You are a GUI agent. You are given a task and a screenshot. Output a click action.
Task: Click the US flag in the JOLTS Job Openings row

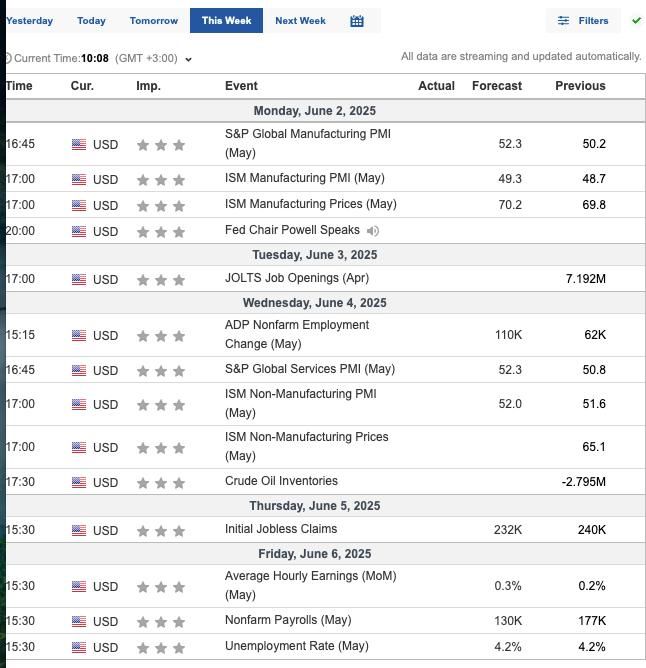coord(79,279)
